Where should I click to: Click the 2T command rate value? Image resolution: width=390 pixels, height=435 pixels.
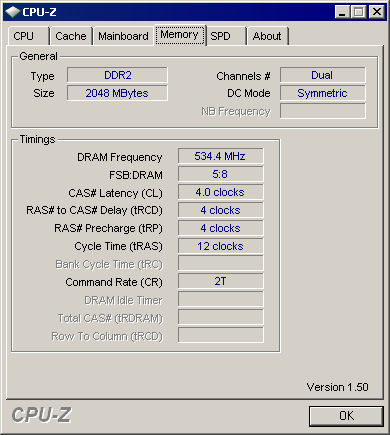pyautogui.click(x=220, y=281)
